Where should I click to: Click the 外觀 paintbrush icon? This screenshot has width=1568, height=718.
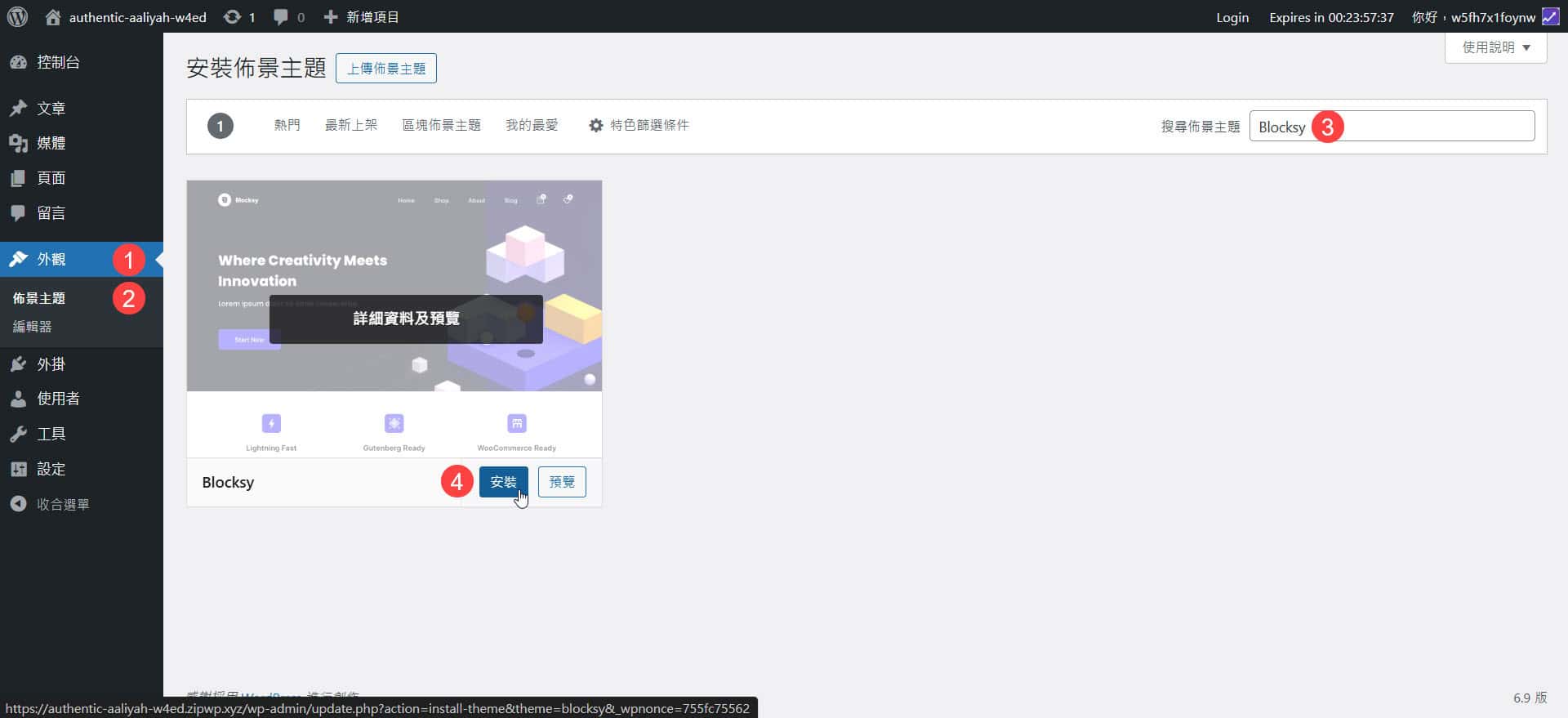[x=18, y=259]
